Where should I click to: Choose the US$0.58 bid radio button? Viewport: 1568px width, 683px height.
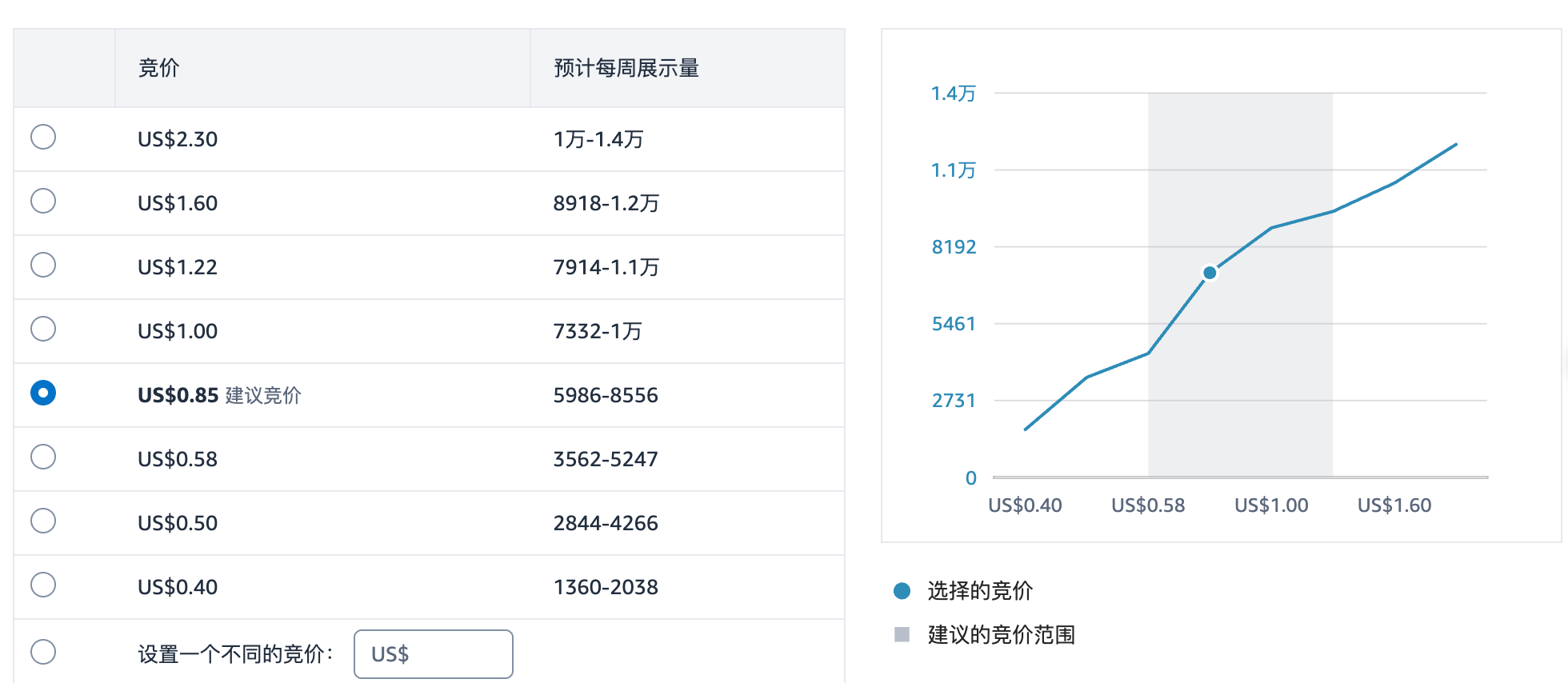coord(43,457)
